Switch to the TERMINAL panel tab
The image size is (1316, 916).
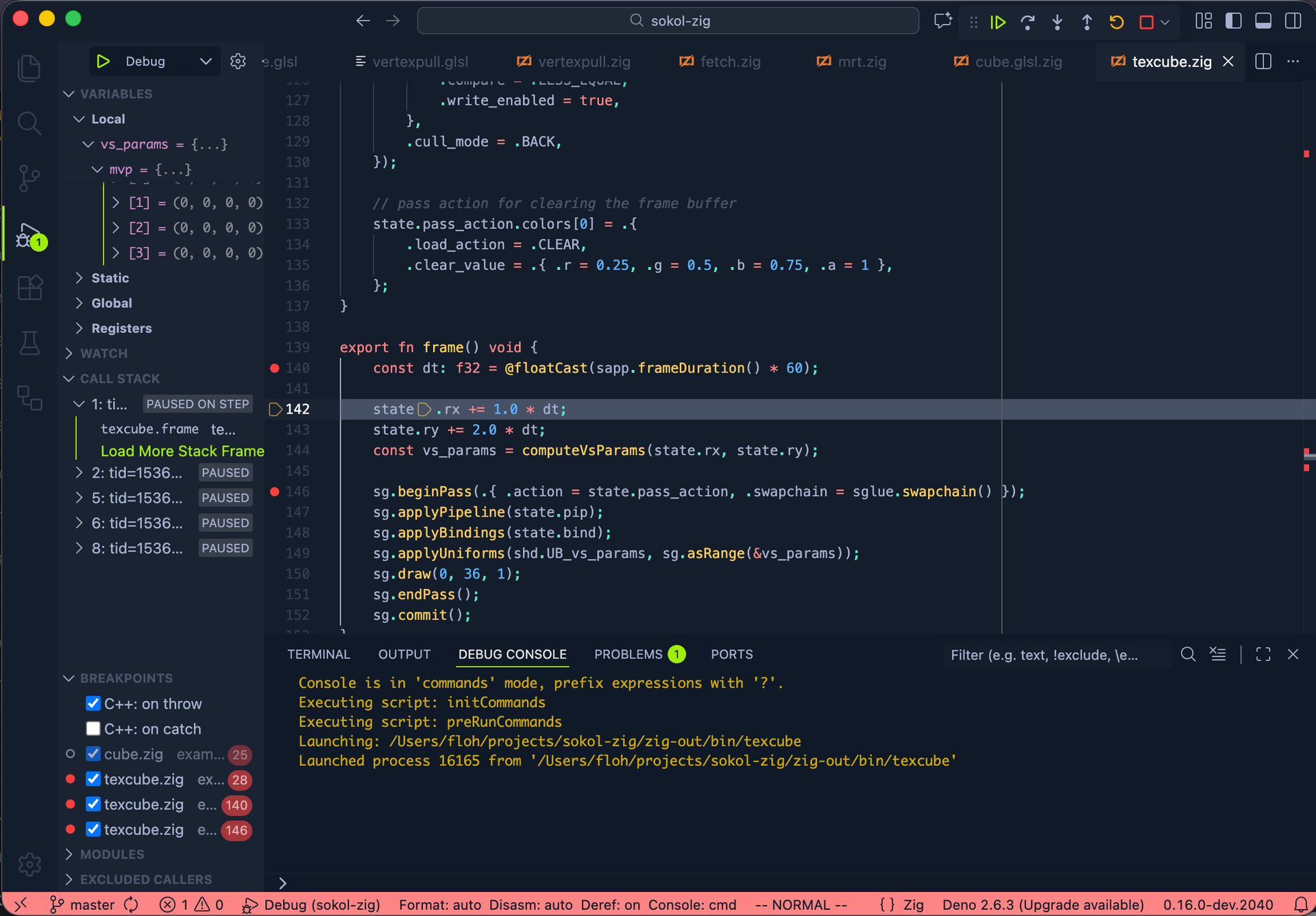318,654
